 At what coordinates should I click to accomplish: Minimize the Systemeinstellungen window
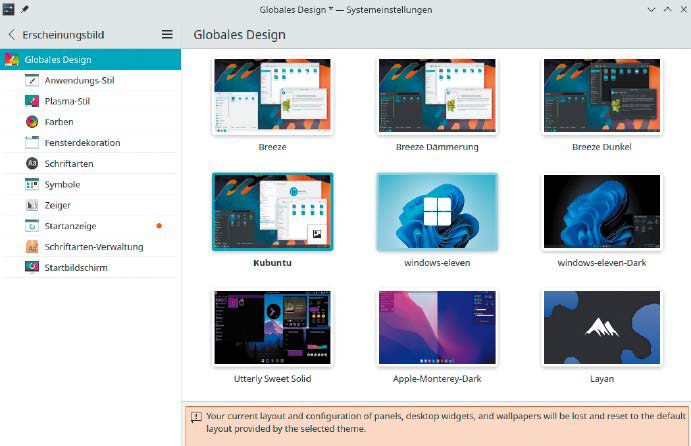pyautogui.click(x=651, y=10)
